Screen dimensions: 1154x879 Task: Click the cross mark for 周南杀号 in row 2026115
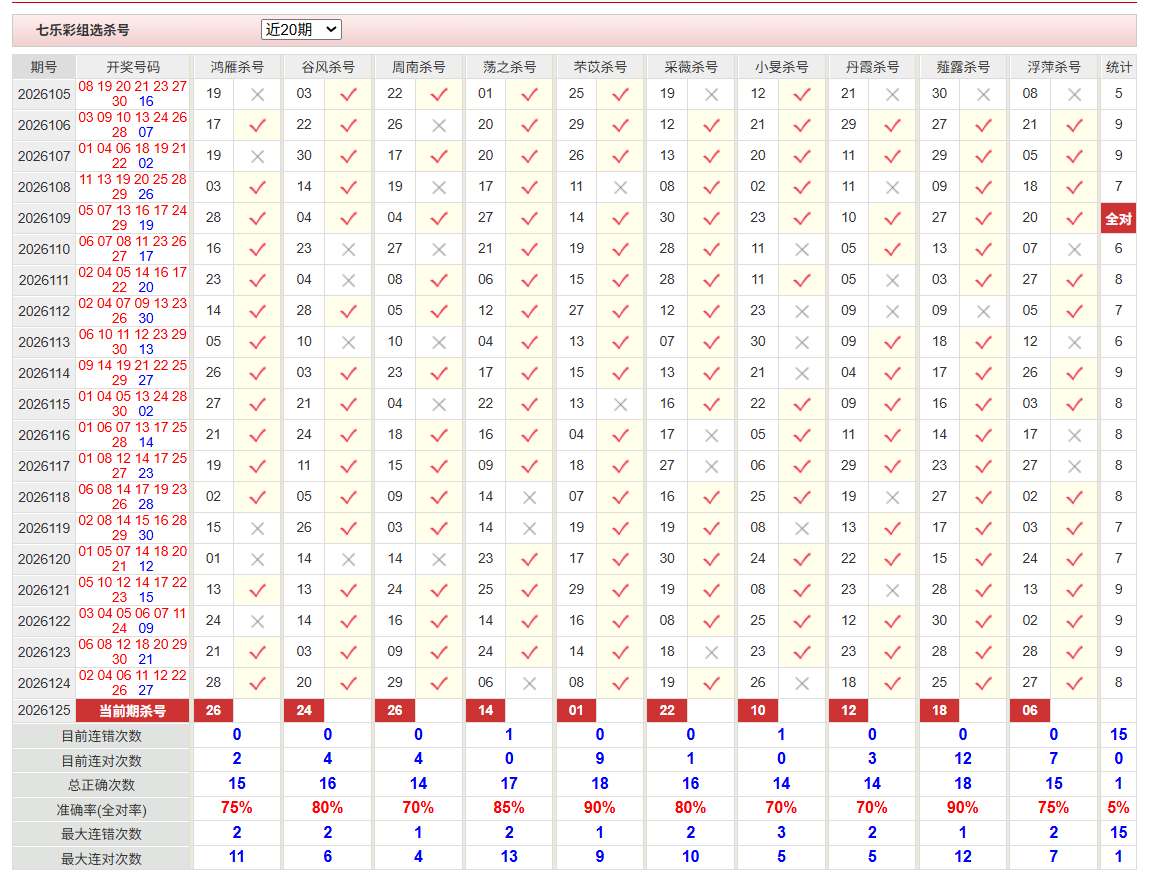click(439, 404)
